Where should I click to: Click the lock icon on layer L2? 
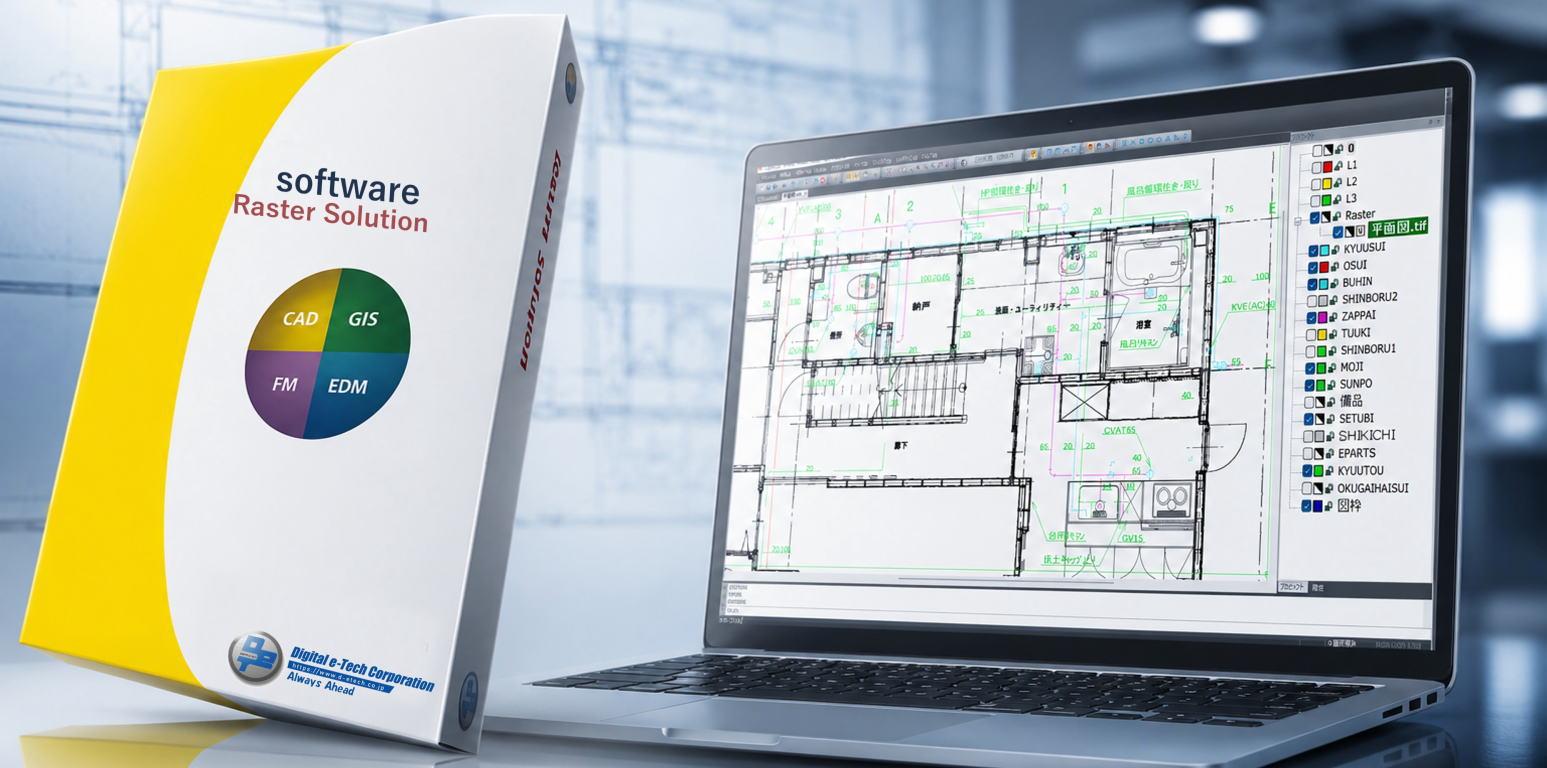click(1339, 183)
